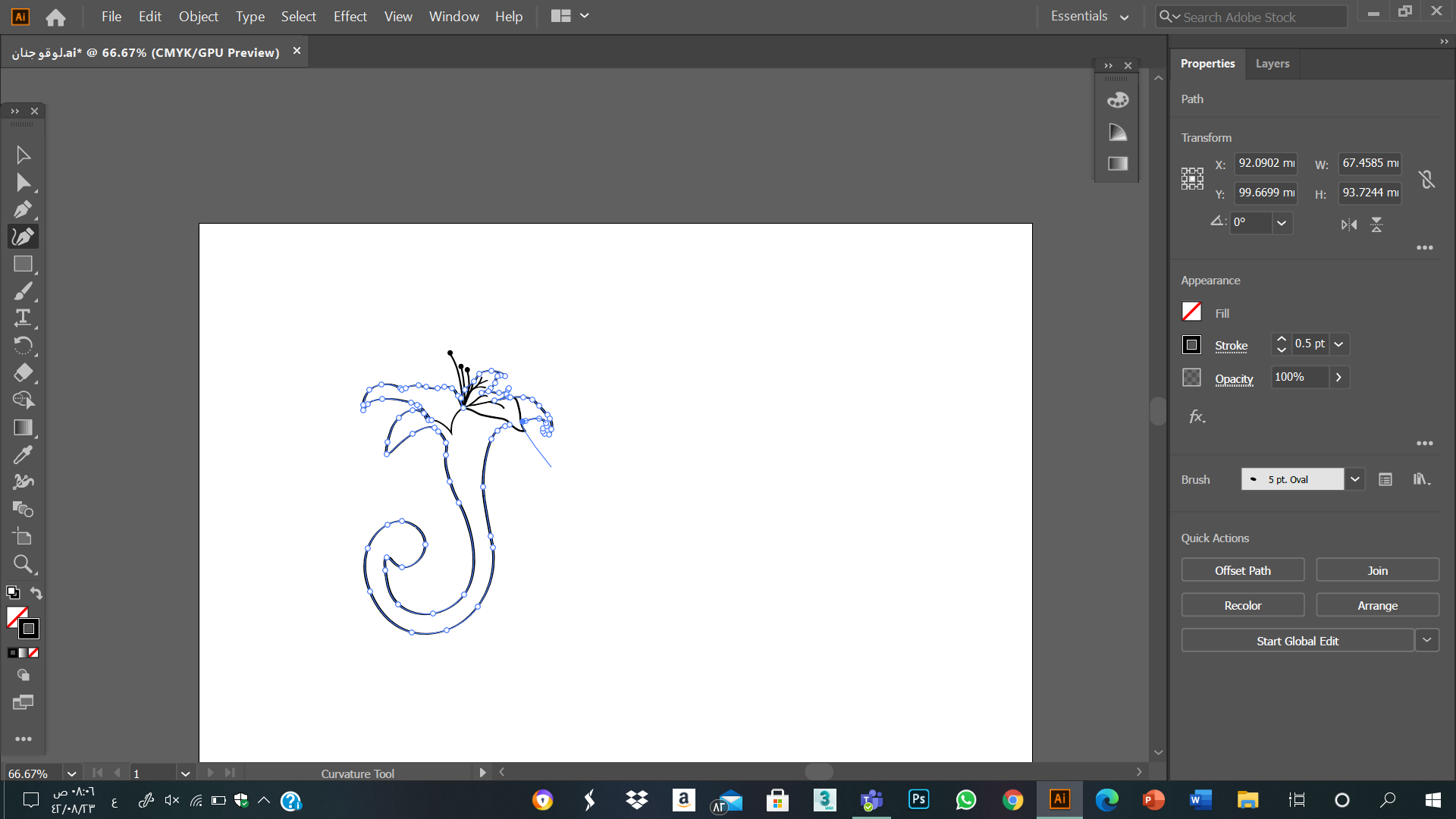The image size is (1456, 819).
Task: Open Brush Options icon
Action: click(1385, 479)
